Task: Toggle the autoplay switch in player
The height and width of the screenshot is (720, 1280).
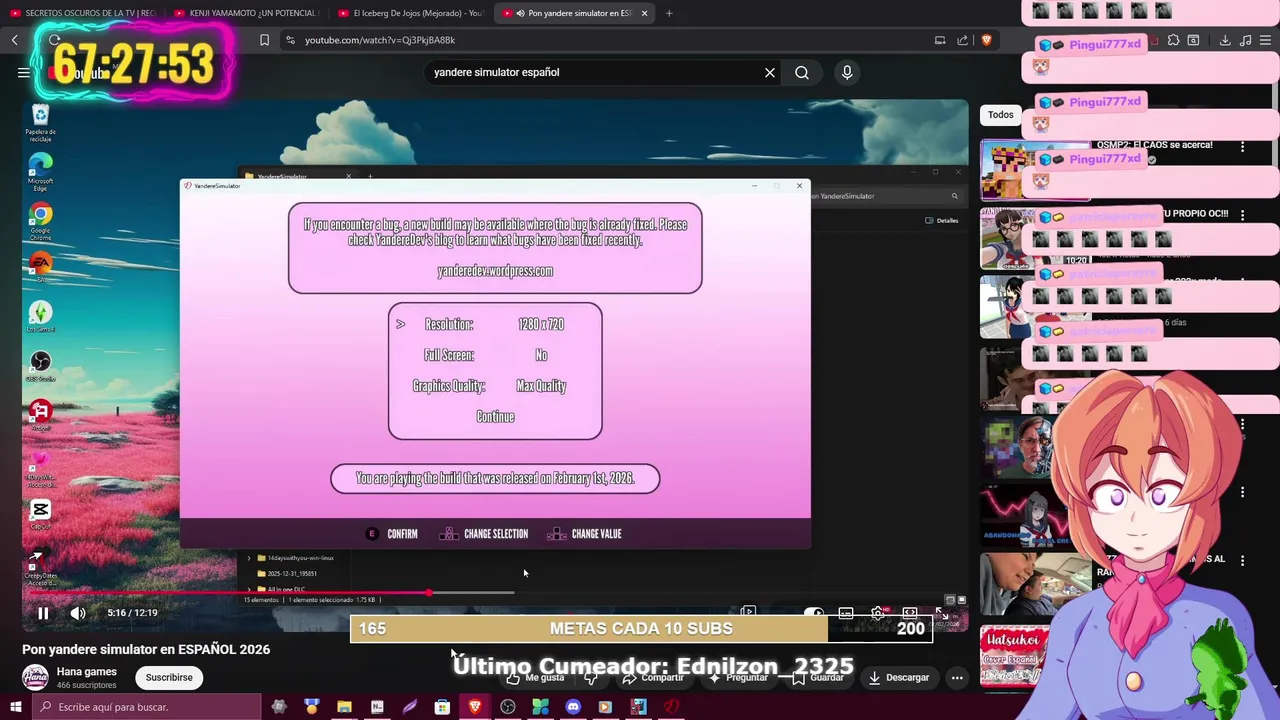Action: click(x=814, y=613)
